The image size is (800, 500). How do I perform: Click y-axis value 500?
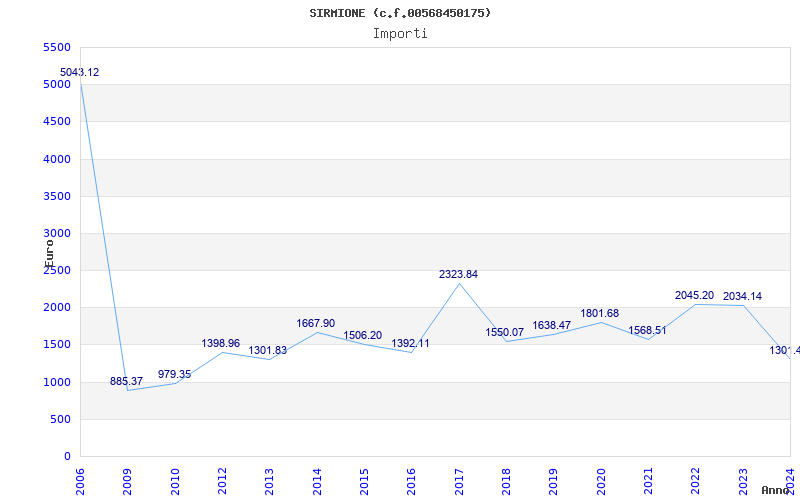pos(60,419)
